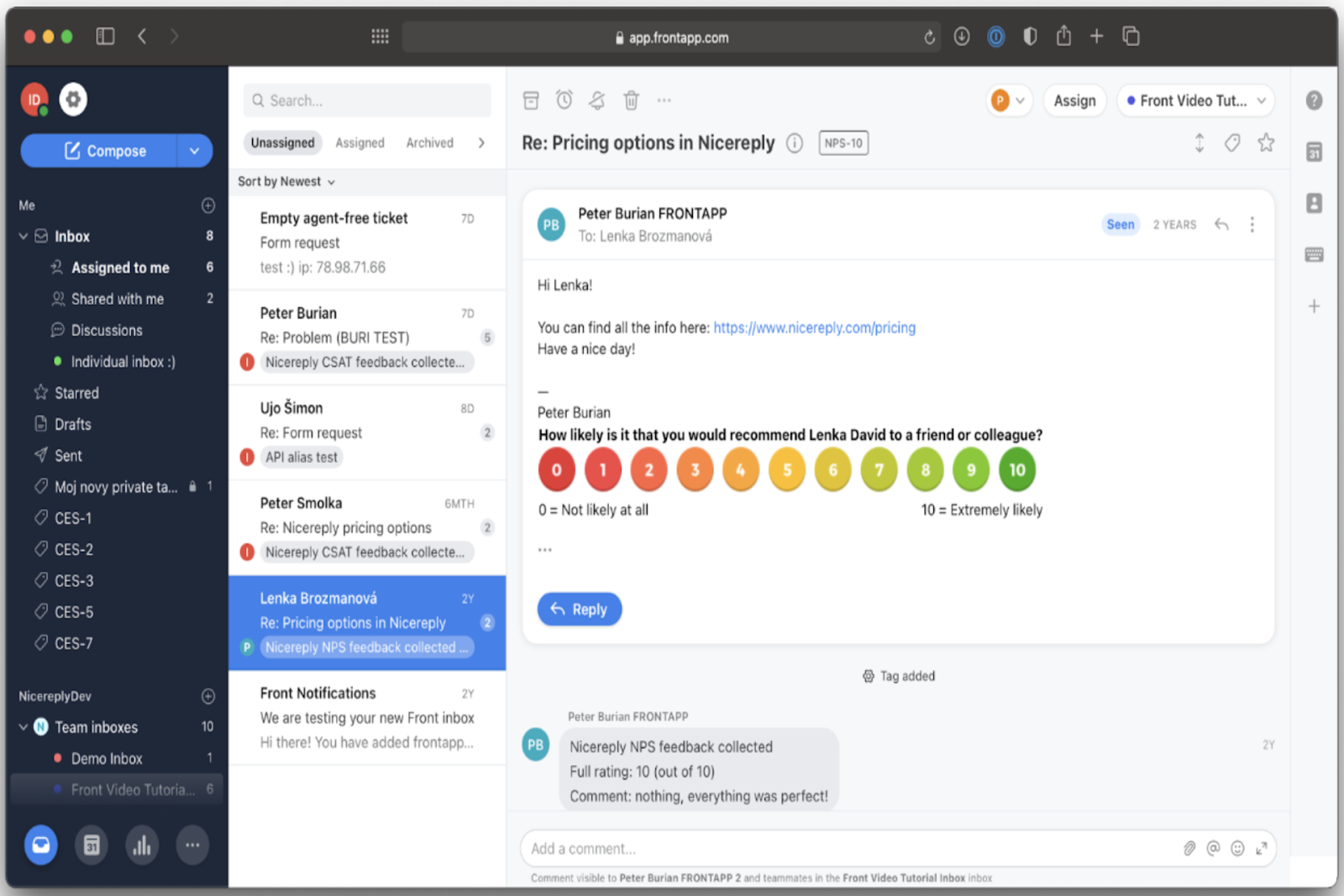The image size is (1344, 896).
Task: Select NPS score 10 green circle
Action: coord(1017,469)
